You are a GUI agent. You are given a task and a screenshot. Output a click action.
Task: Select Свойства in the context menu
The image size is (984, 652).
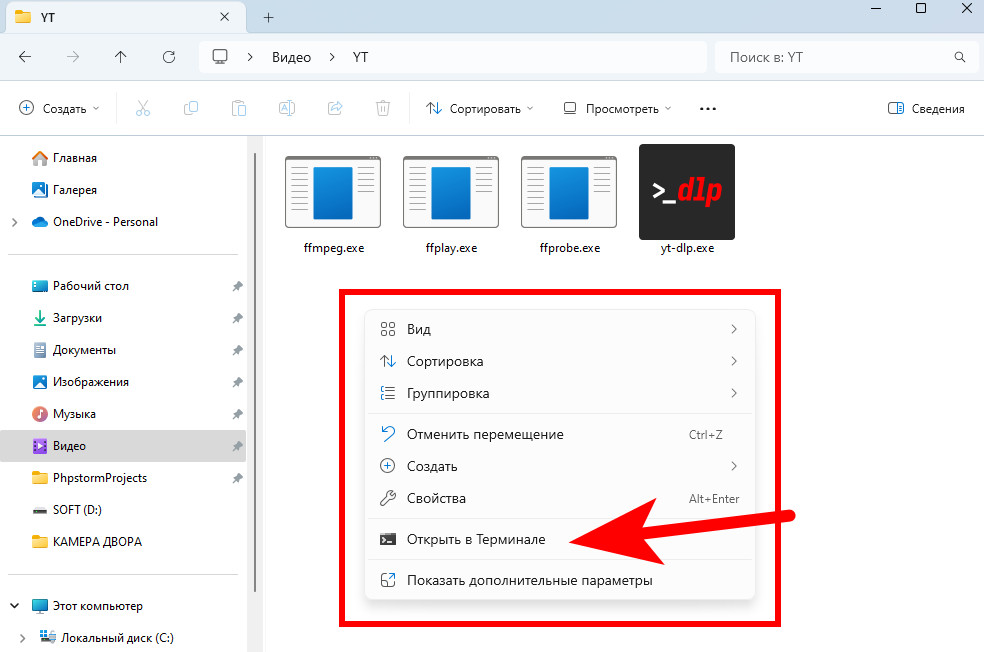click(436, 498)
